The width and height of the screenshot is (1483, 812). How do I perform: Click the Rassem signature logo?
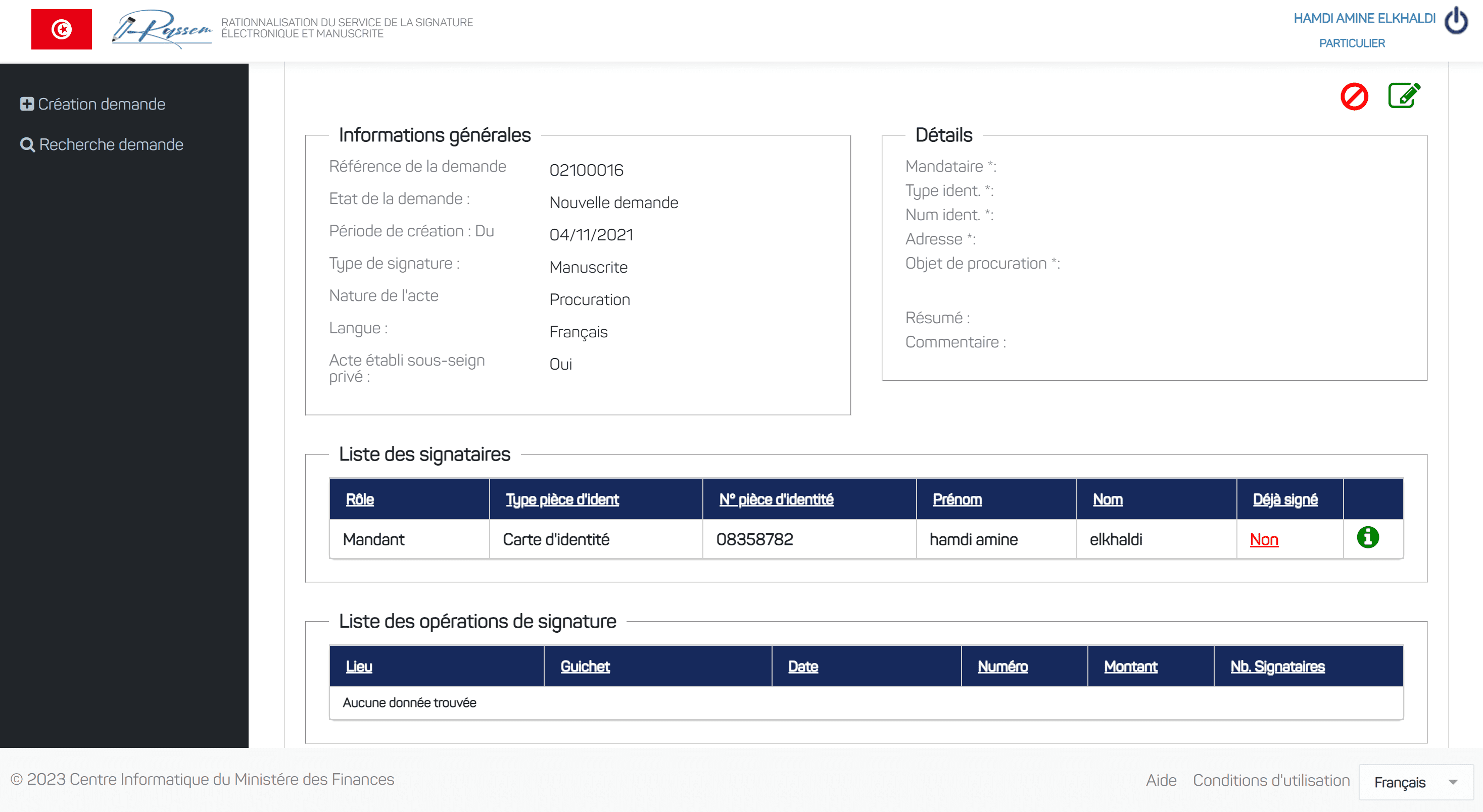pos(162,29)
